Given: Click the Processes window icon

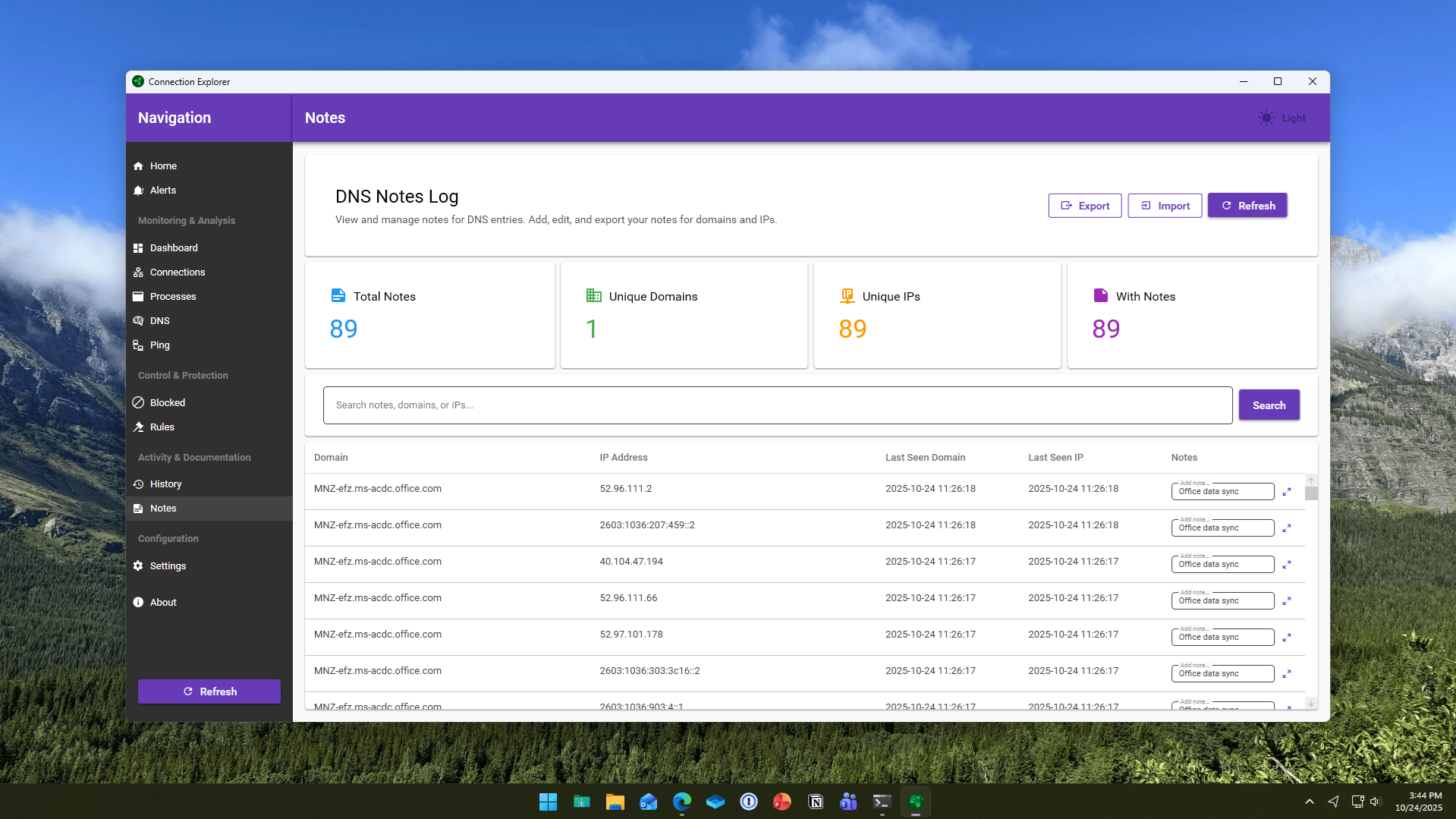Looking at the screenshot, I should click(138, 297).
